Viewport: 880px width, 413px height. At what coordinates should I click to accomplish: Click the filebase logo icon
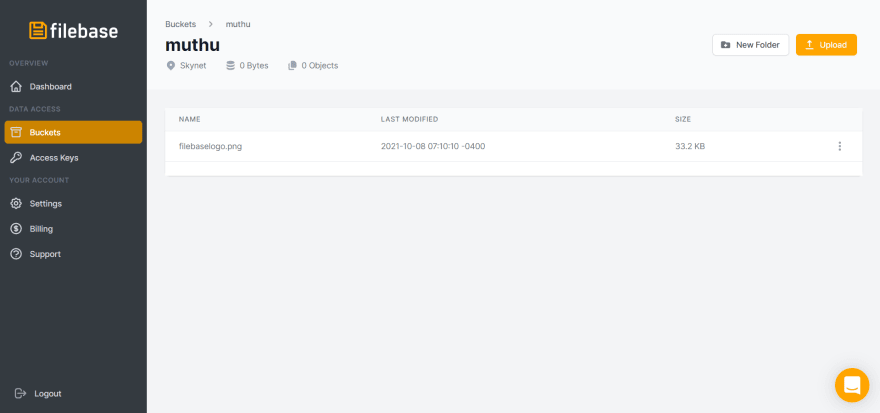click(38, 30)
